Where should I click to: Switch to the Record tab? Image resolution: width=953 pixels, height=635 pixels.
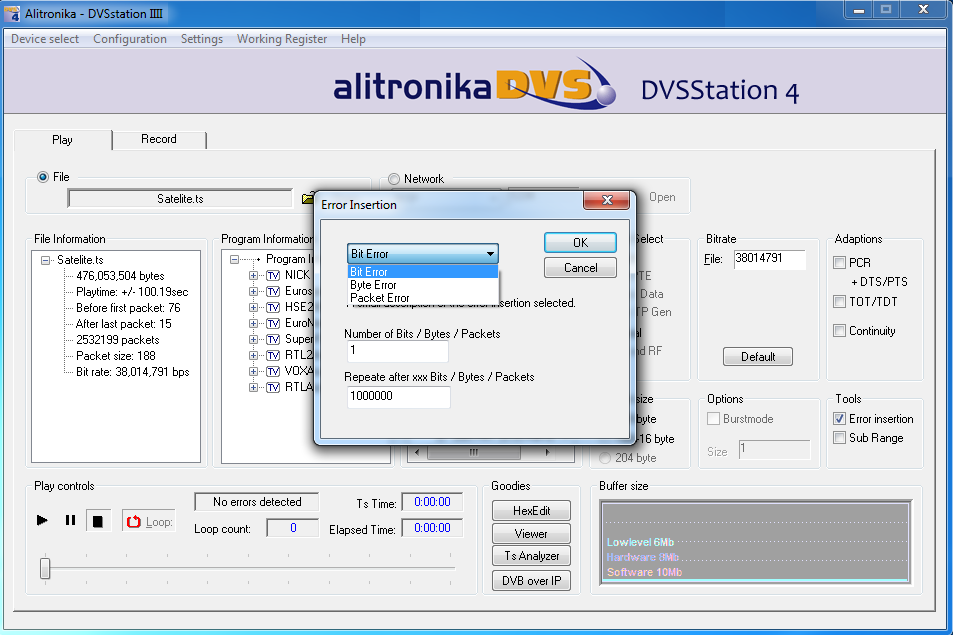(158, 139)
